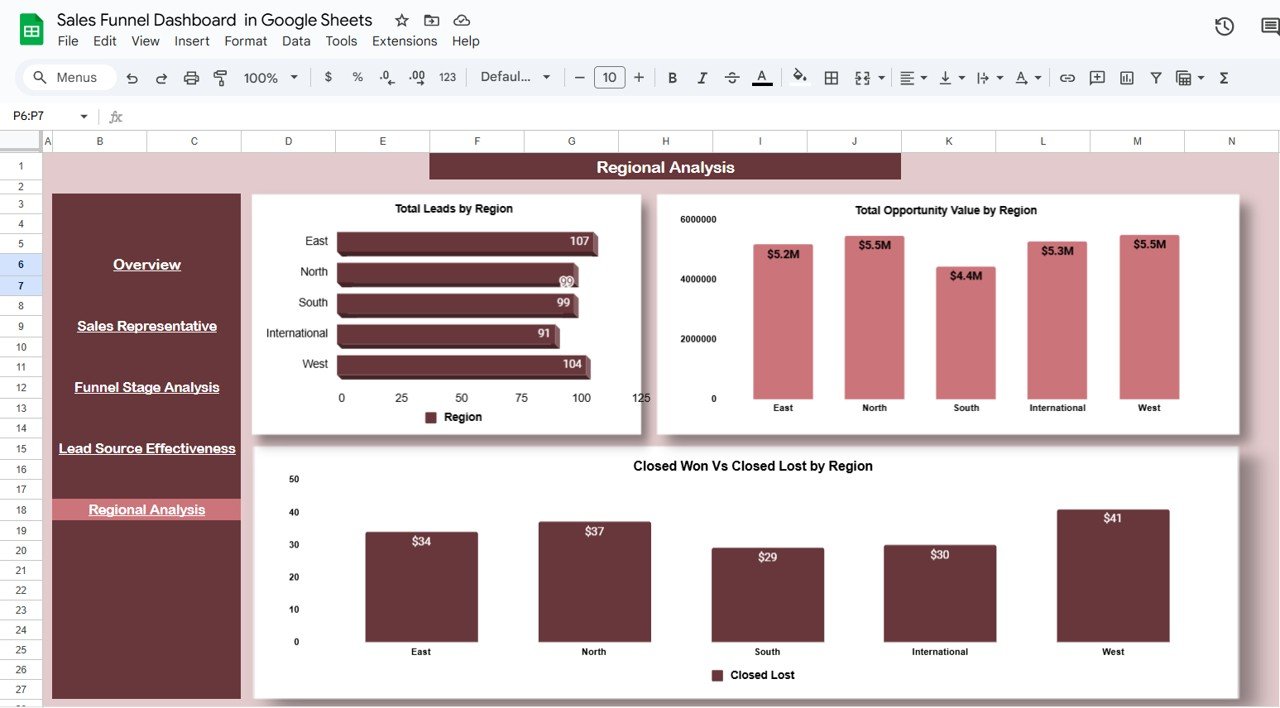Image resolution: width=1280 pixels, height=708 pixels.
Task: Toggle italic formatting
Action: point(702,78)
